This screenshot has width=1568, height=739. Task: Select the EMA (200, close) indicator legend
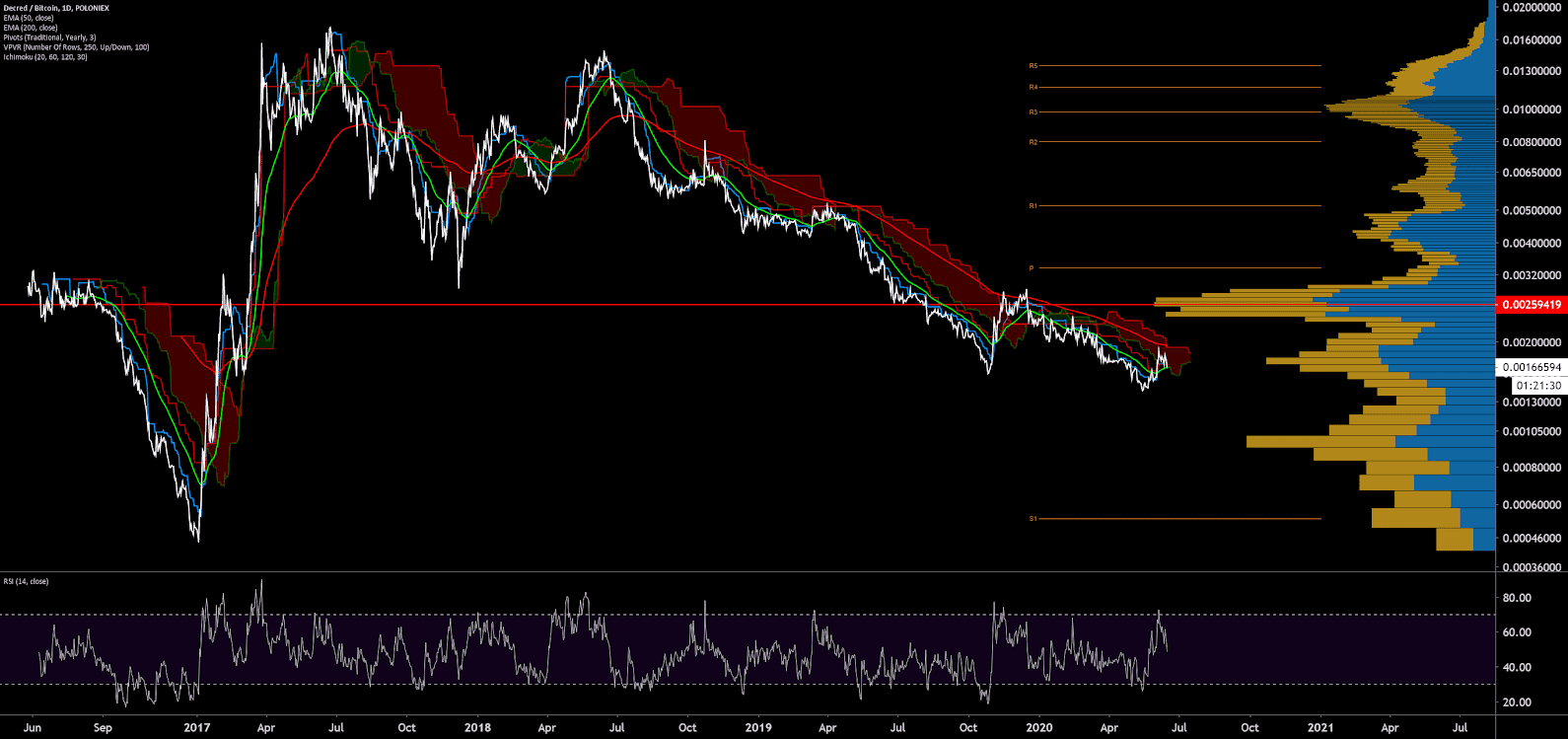coord(31,28)
